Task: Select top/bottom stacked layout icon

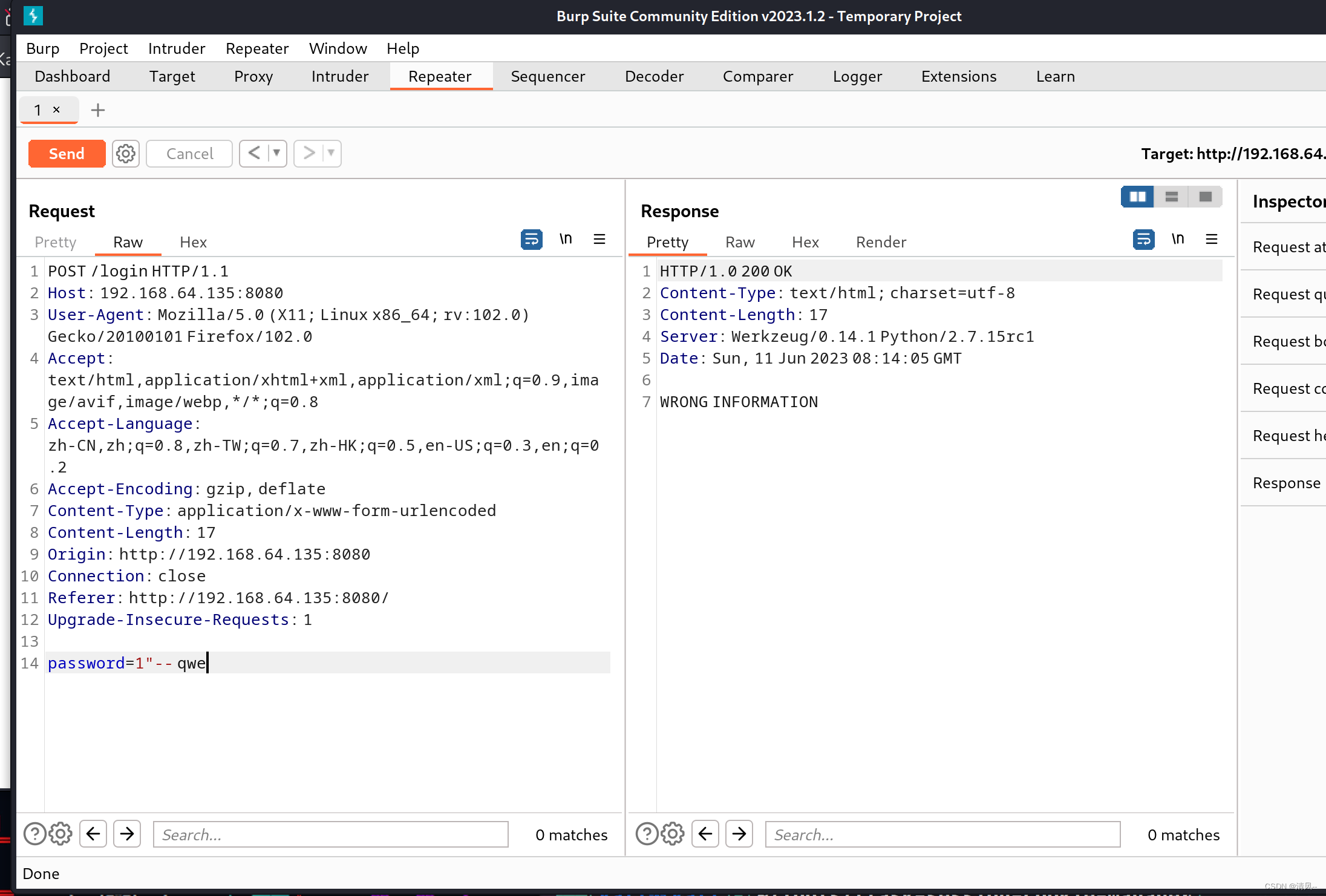Action: 1172,197
